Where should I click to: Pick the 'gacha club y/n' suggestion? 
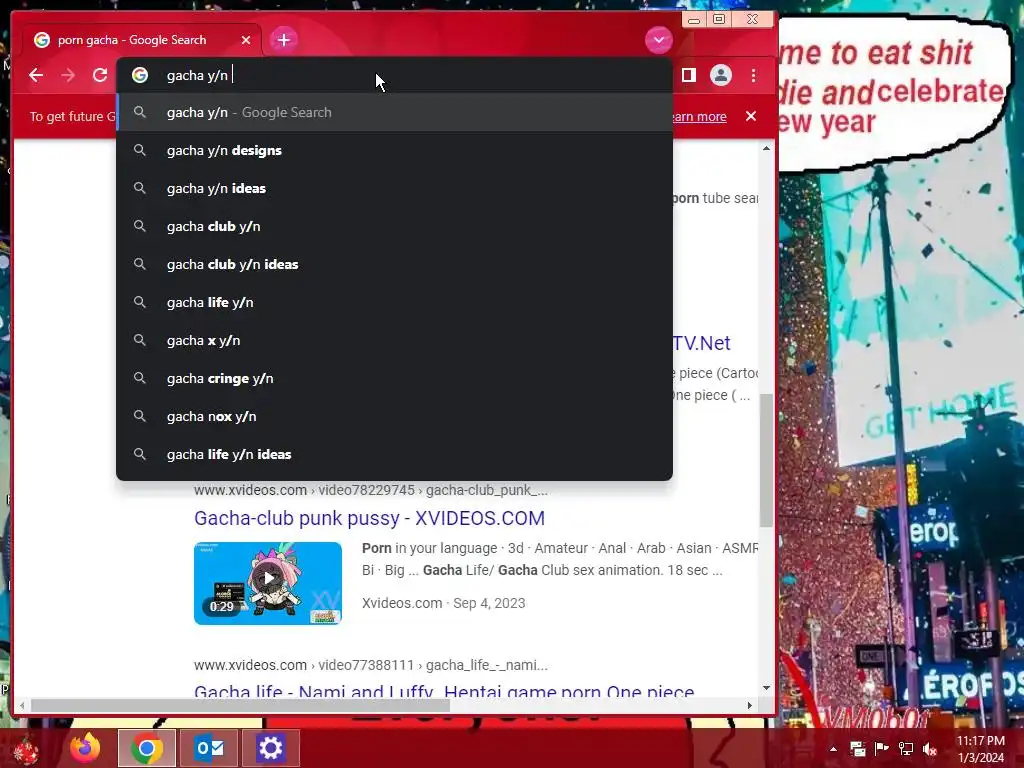click(394, 226)
